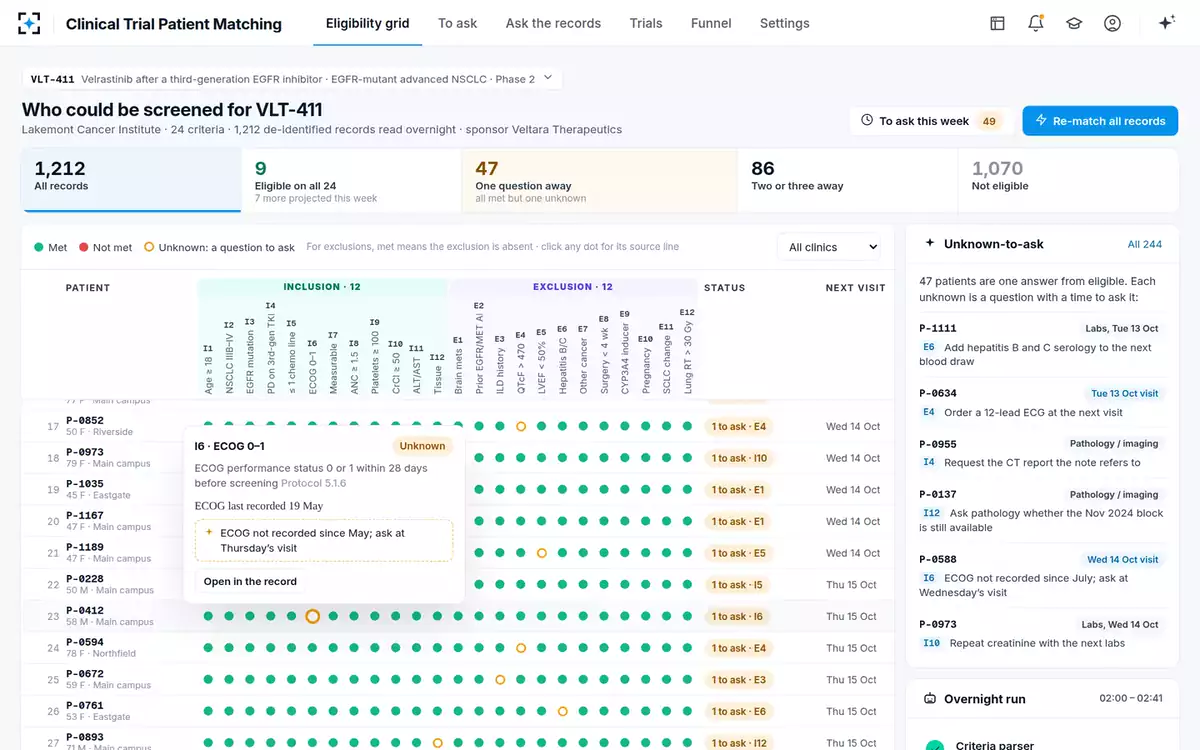Screen dimensions: 1200x750
Task: Open the sparkle AI assistant icon
Action: [1166, 23]
